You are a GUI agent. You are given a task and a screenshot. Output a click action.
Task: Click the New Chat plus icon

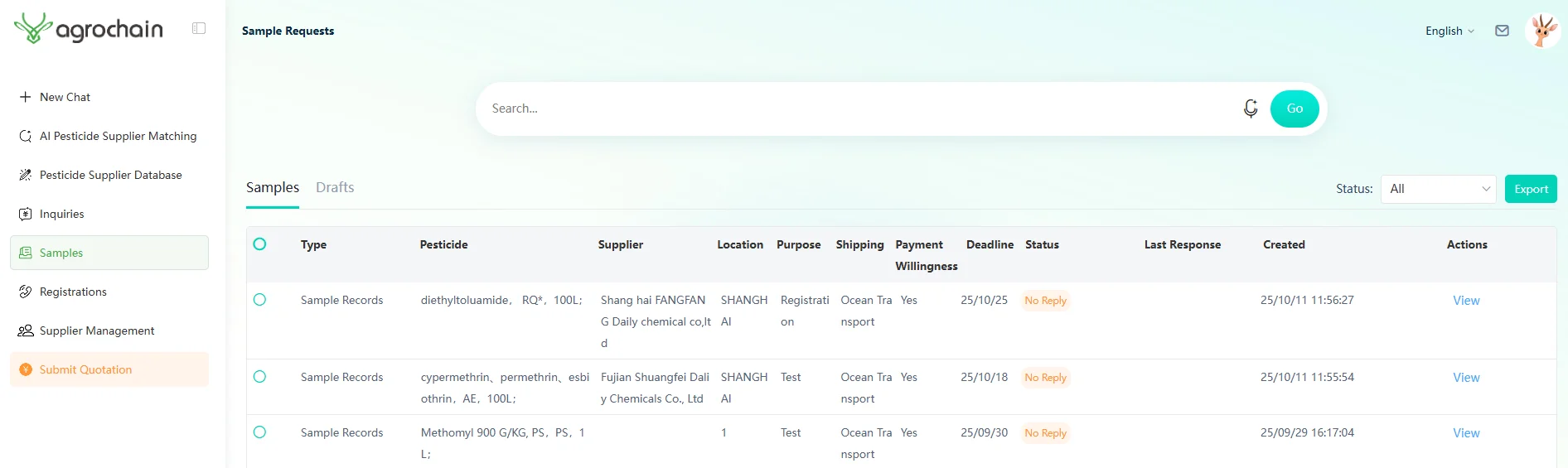pos(25,97)
